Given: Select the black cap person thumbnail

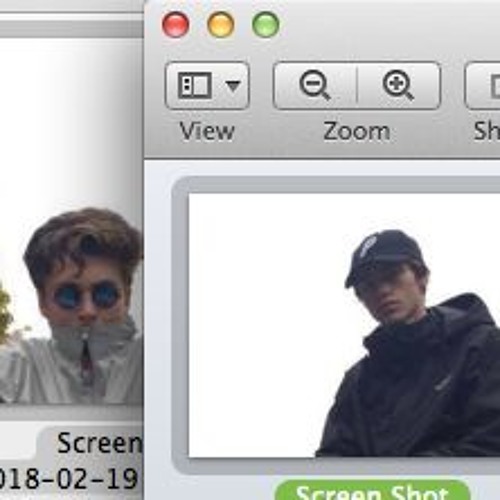Looking at the screenshot, I should click(x=344, y=325).
